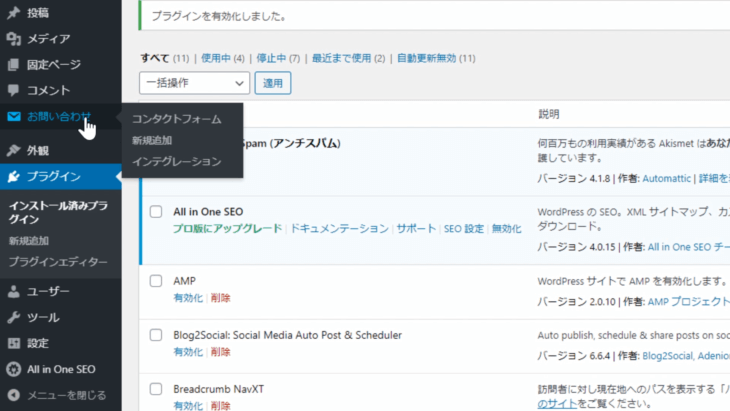This screenshot has width=730, height=411.
Task: Click the プラグインを有効化しました notice
Action: pos(219,16)
